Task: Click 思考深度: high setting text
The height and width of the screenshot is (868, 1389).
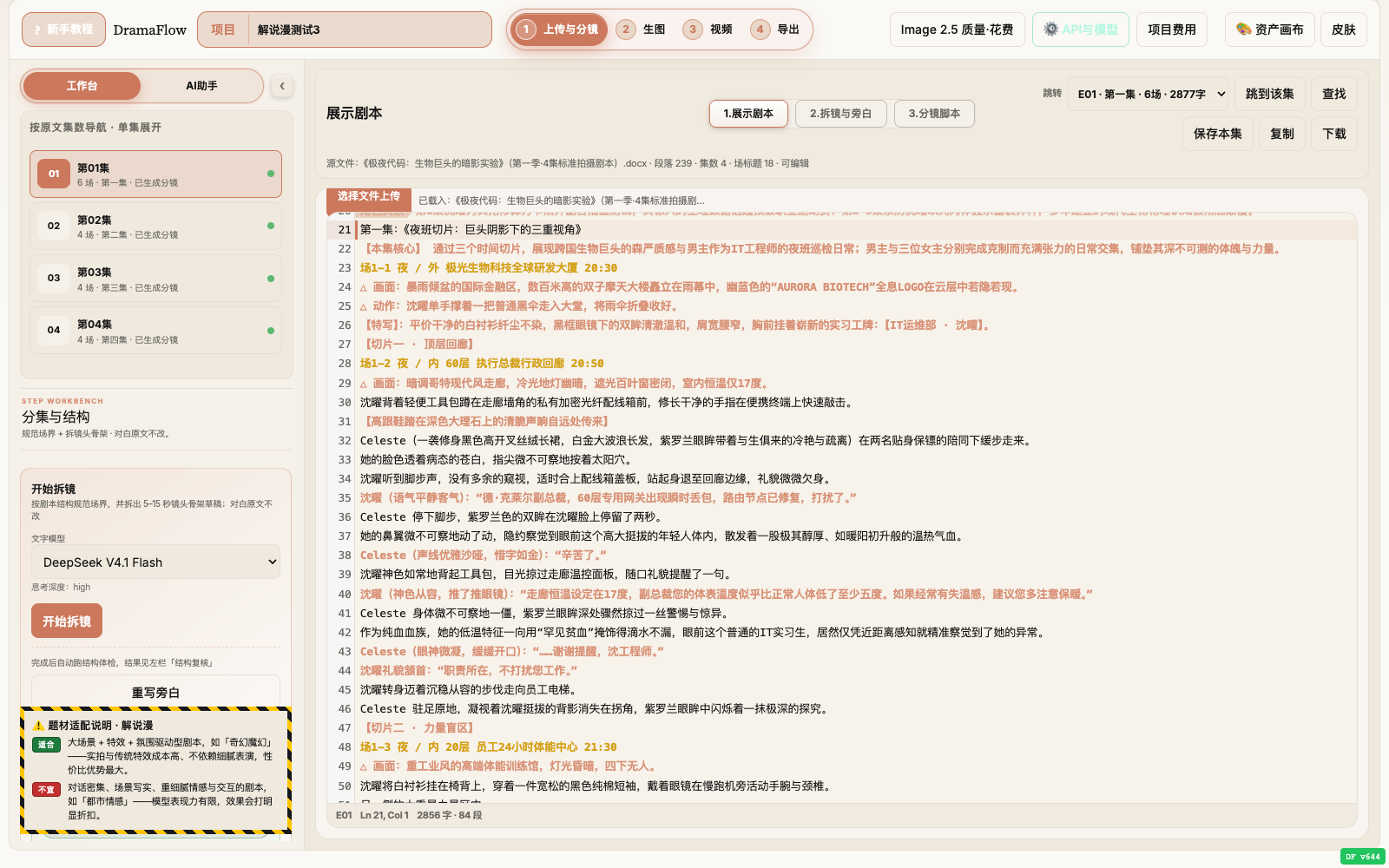Action: [x=61, y=588]
